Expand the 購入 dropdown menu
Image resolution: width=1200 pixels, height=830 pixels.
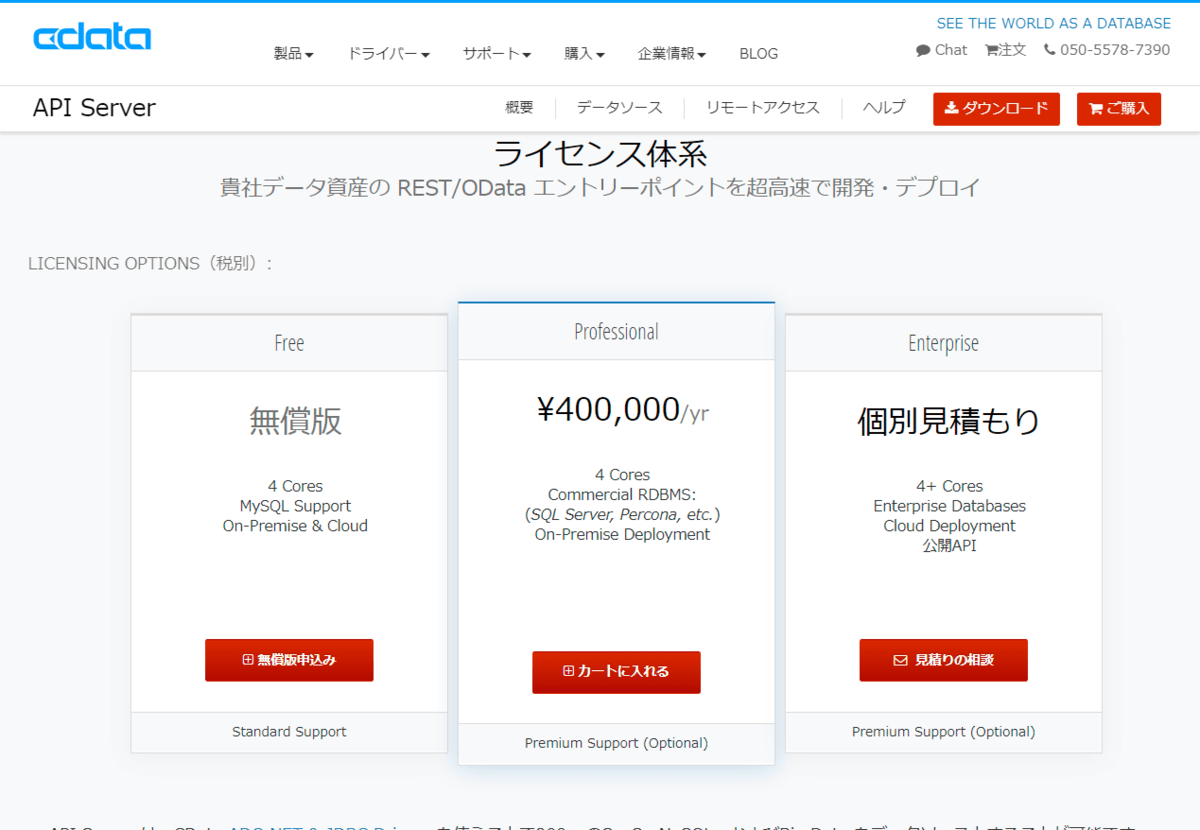[584, 54]
